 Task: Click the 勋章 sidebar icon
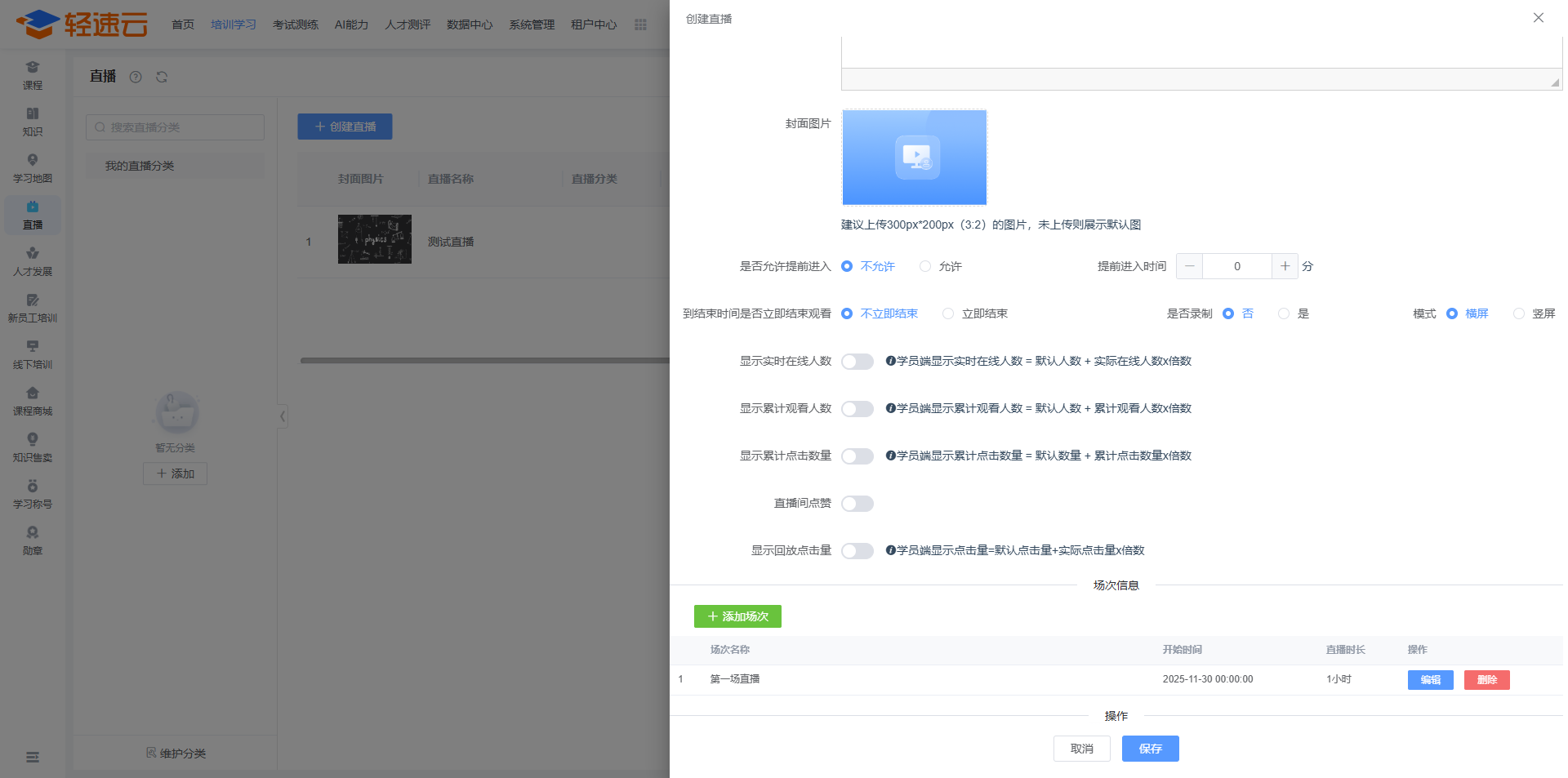[x=33, y=540]
